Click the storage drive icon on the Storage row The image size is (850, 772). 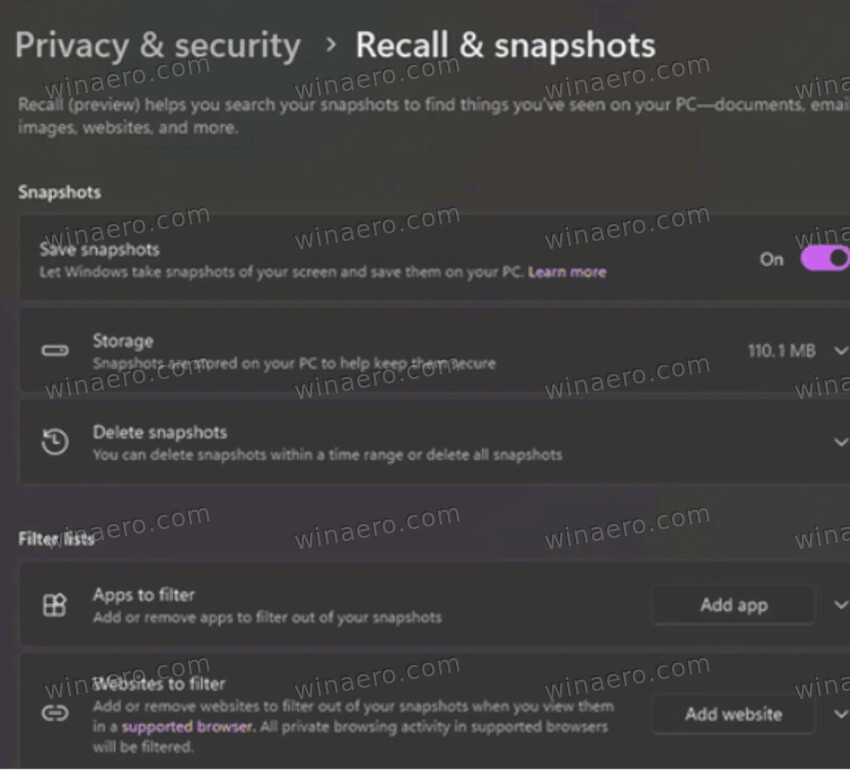click(55, 350)
